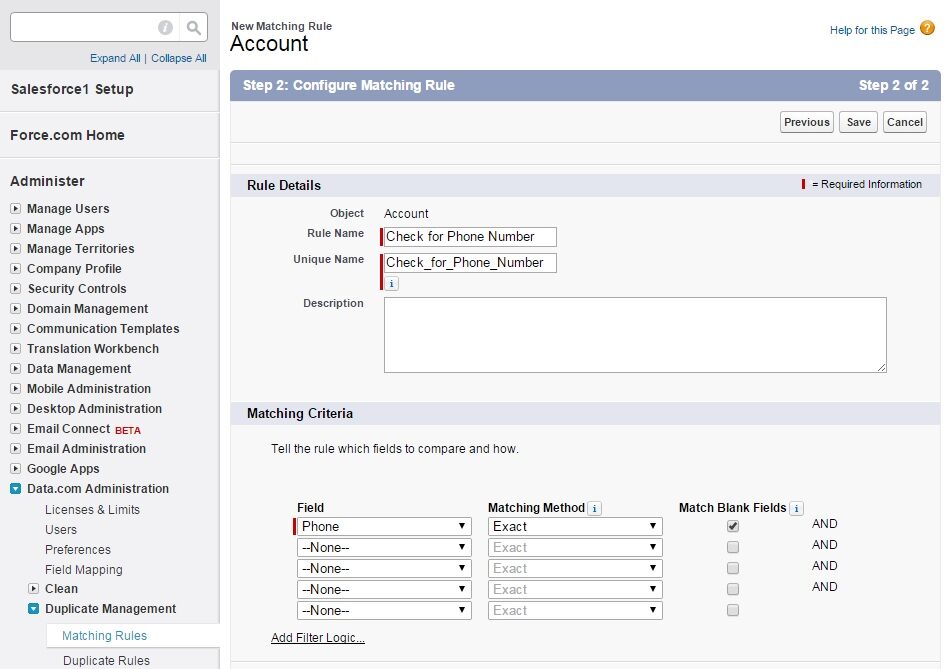Click the search magnifier icon in sidebar
Image resolution: width=951 pixels, height=669 pixels.
pyautogui.click(x=194, y=28)
